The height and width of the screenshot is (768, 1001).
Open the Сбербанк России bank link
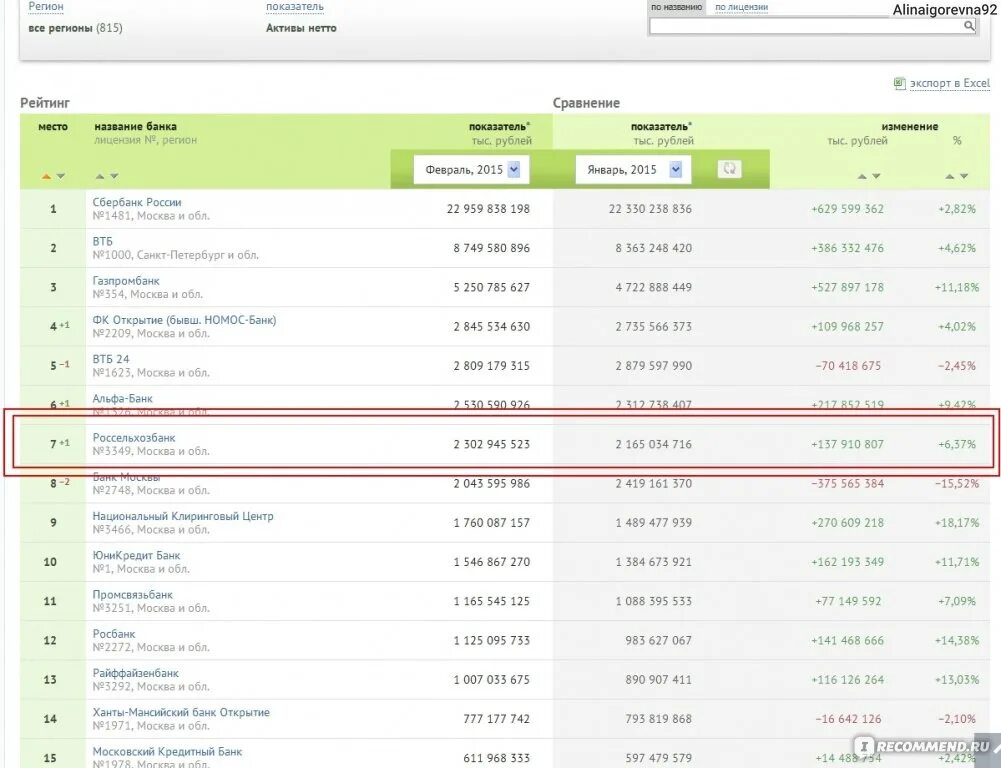137,202
